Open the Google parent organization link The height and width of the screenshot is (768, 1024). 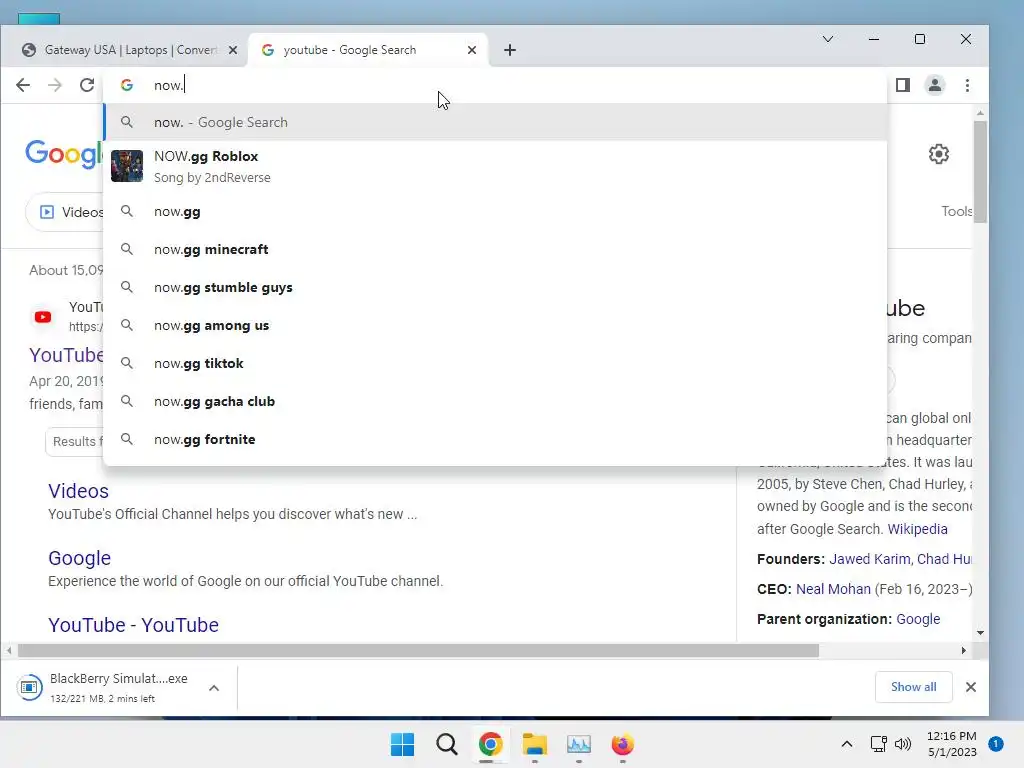[x=918, y=619]
